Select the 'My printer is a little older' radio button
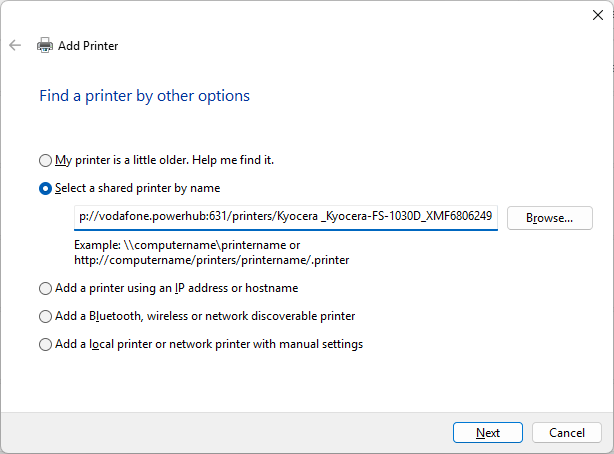 [45, 160]
